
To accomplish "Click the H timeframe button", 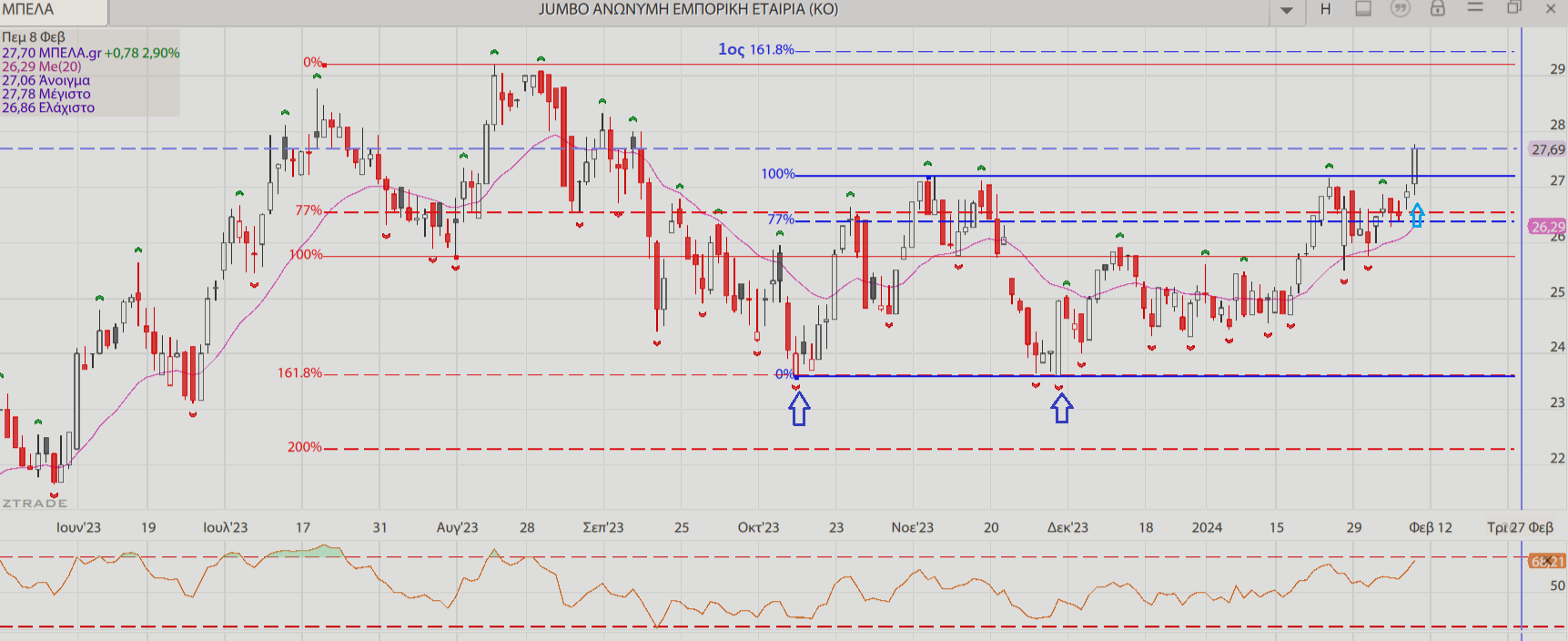I will 1326,9.
